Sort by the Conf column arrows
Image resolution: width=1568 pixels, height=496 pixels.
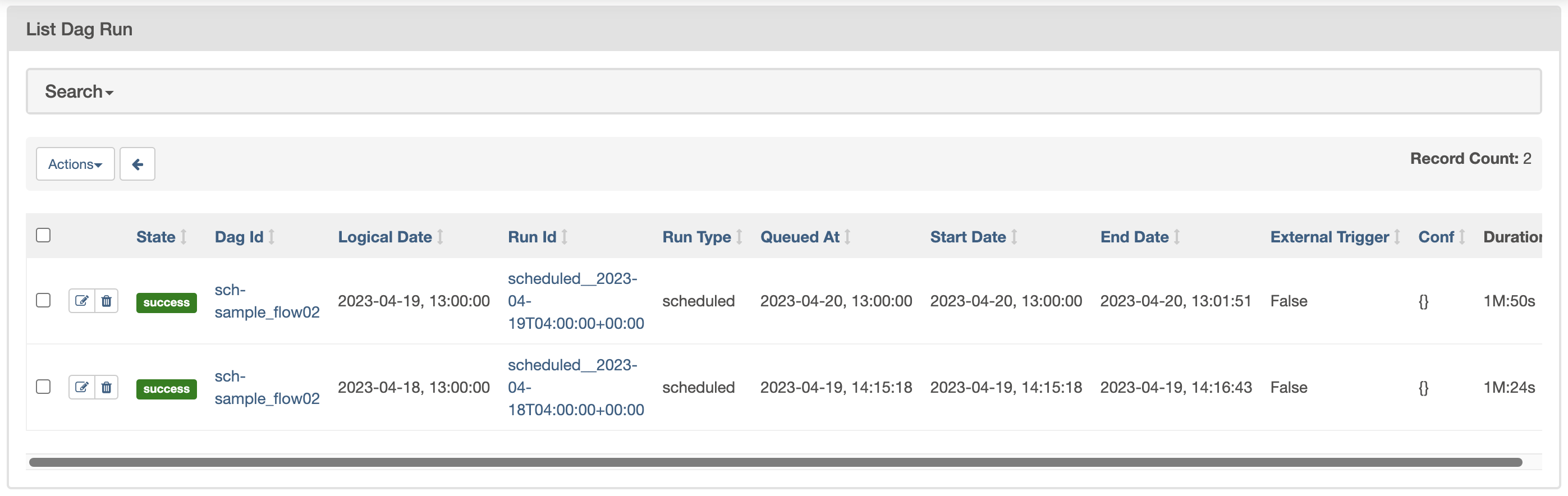click(1461, 237)
